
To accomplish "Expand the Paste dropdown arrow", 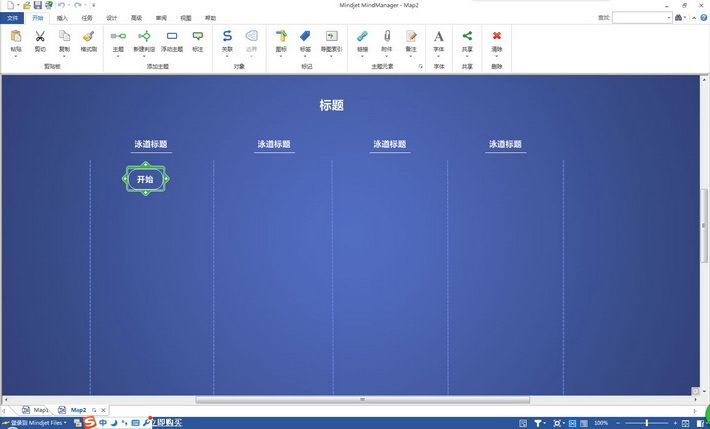I will click(16, 56).
